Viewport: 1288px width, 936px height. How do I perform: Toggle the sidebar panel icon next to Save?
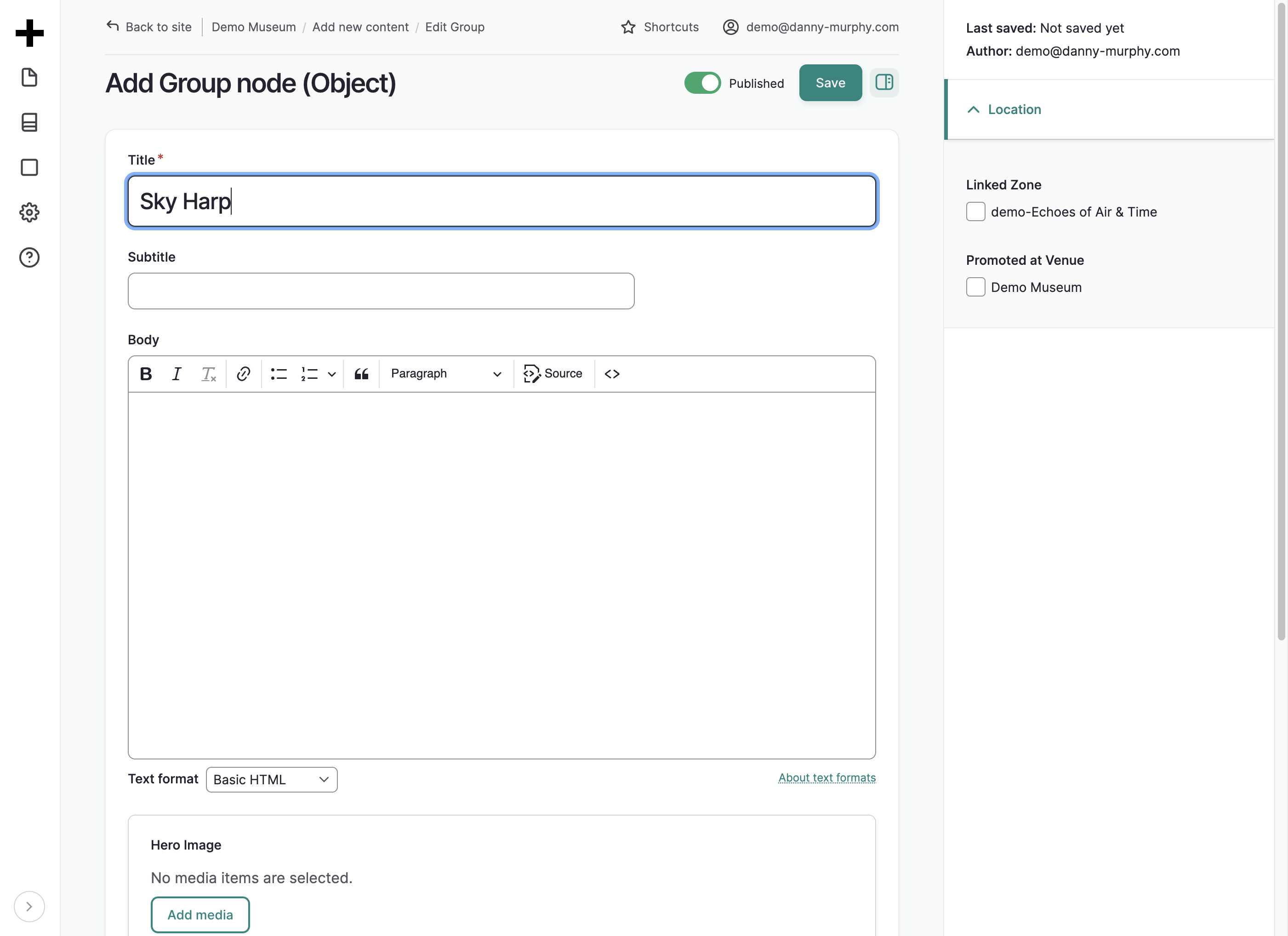tap(884, 82)
